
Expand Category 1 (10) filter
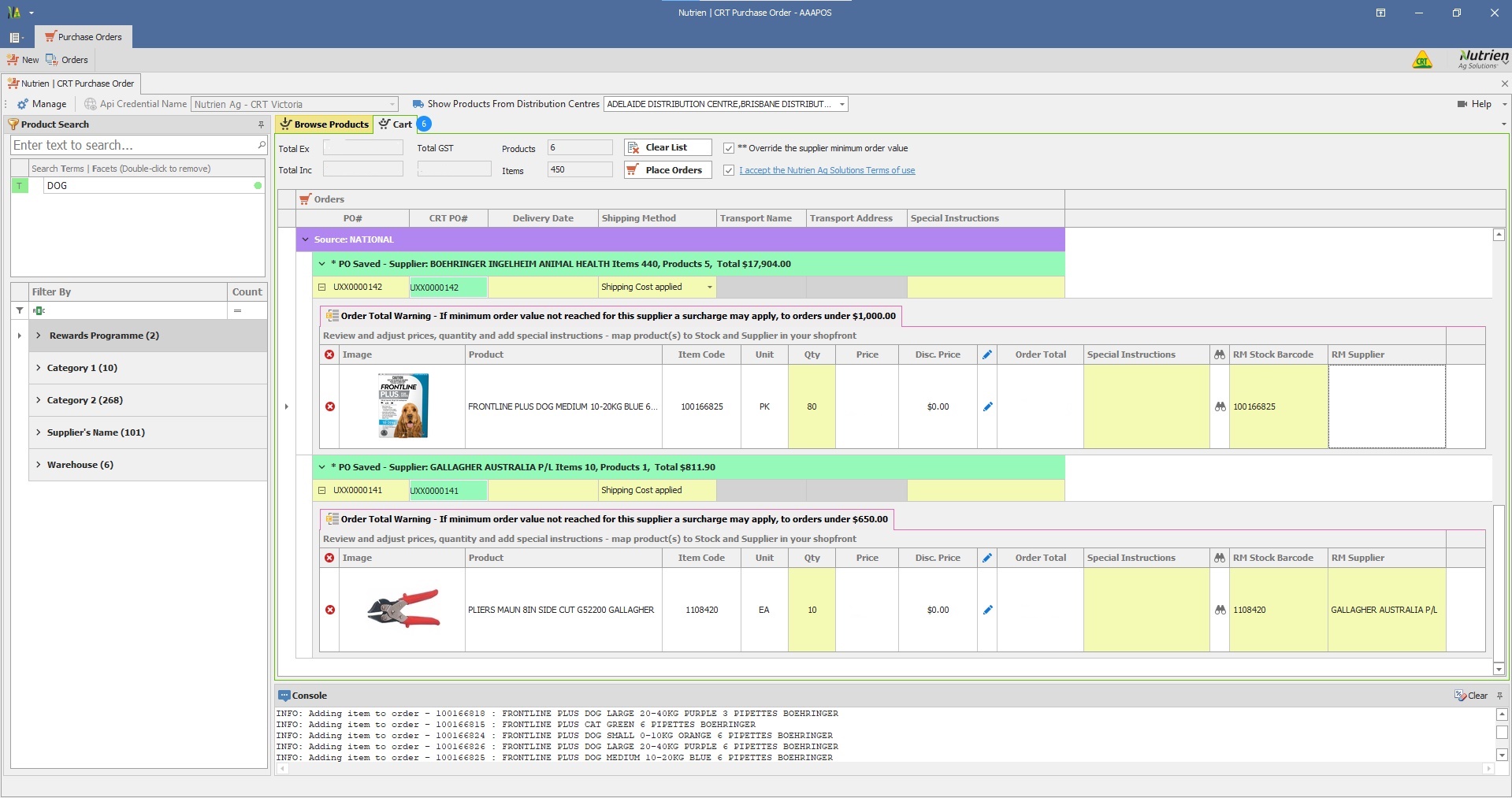[38, 368]
